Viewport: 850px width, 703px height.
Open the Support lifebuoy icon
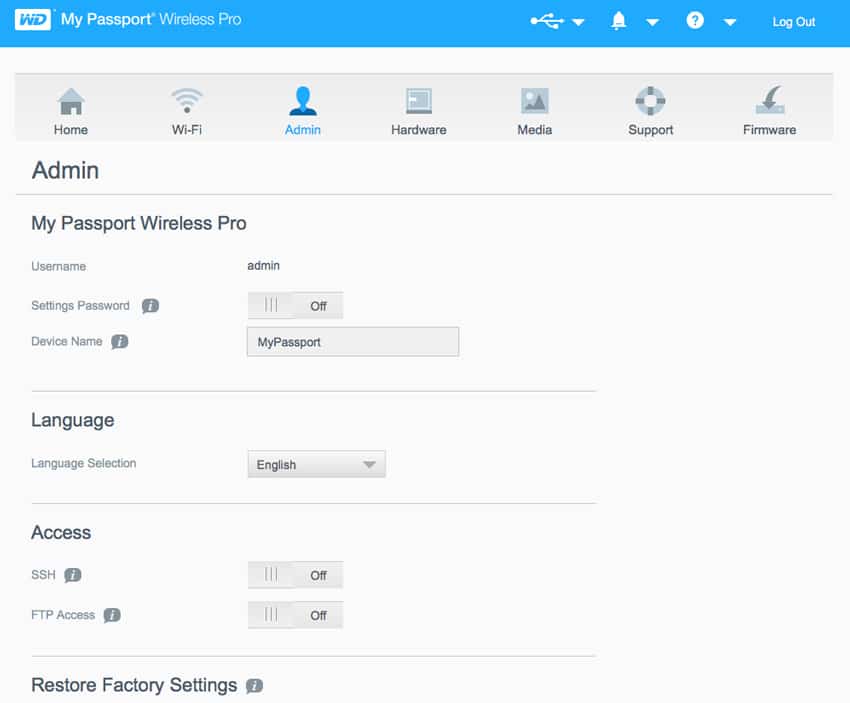(x=650, y=101)
